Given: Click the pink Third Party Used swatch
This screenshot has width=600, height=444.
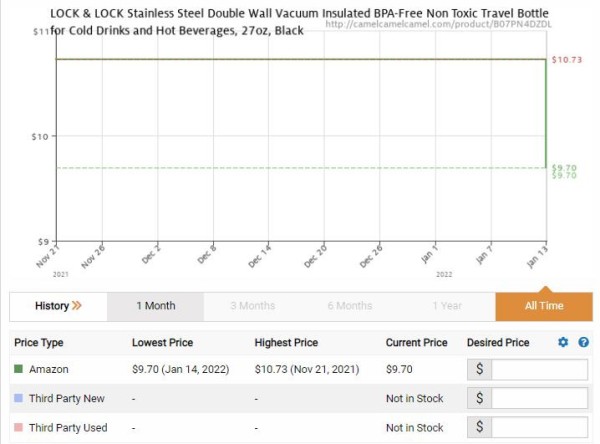Looking at the screenshot, I should click(18, 427).
